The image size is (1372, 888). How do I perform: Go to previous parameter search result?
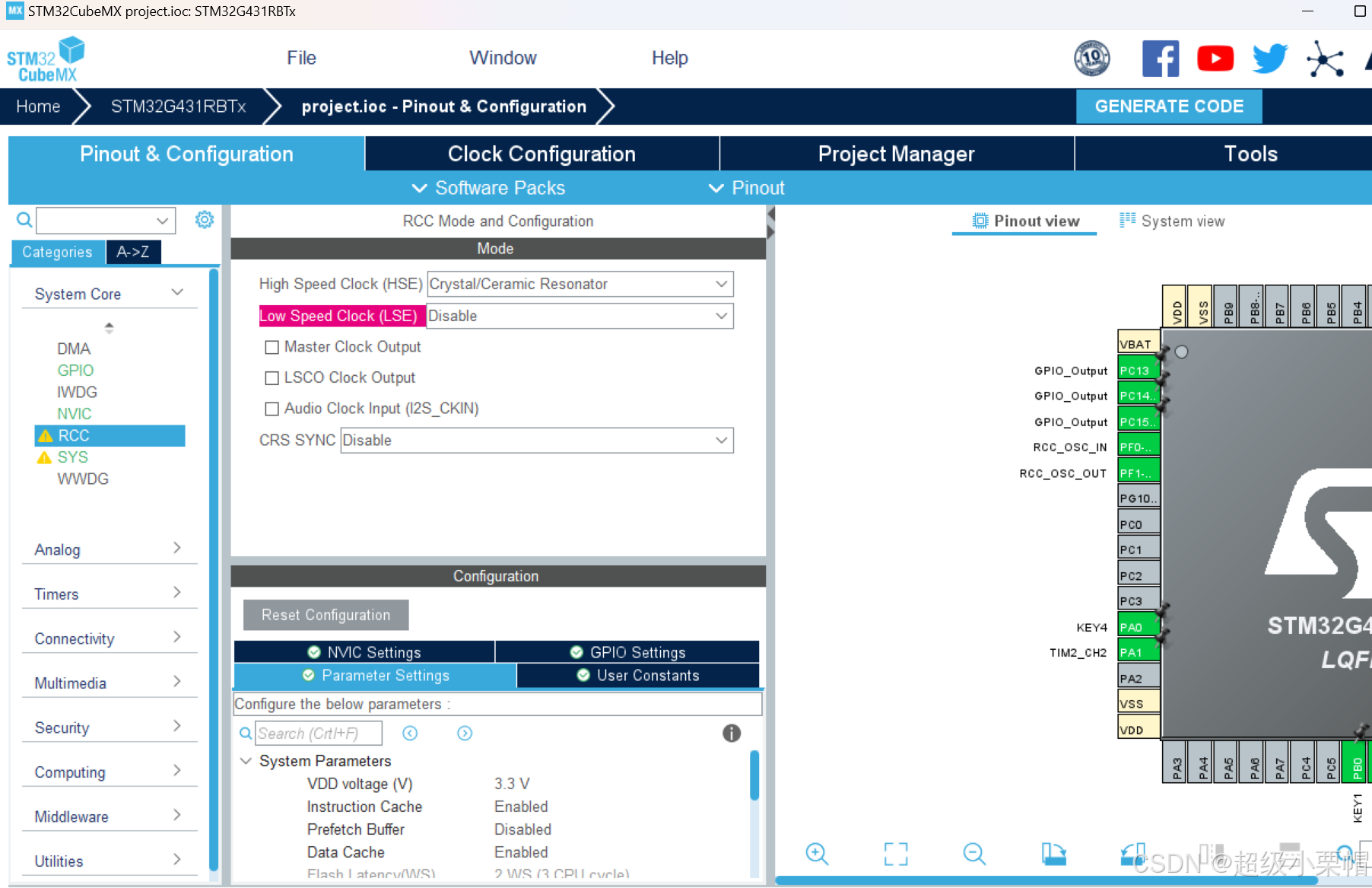410,733
